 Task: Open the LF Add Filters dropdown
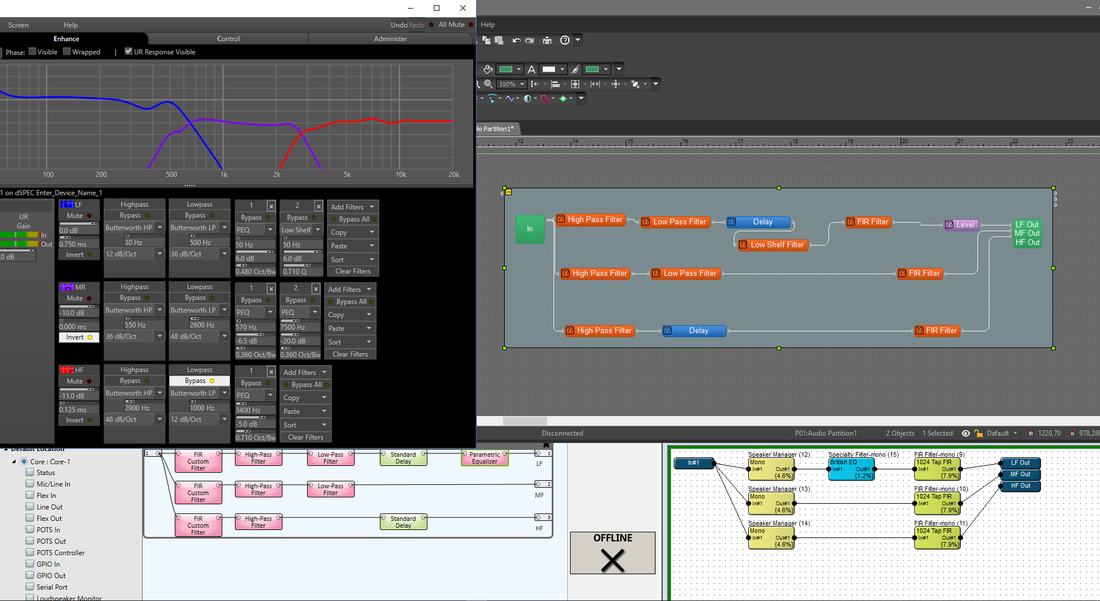(353, 207)
